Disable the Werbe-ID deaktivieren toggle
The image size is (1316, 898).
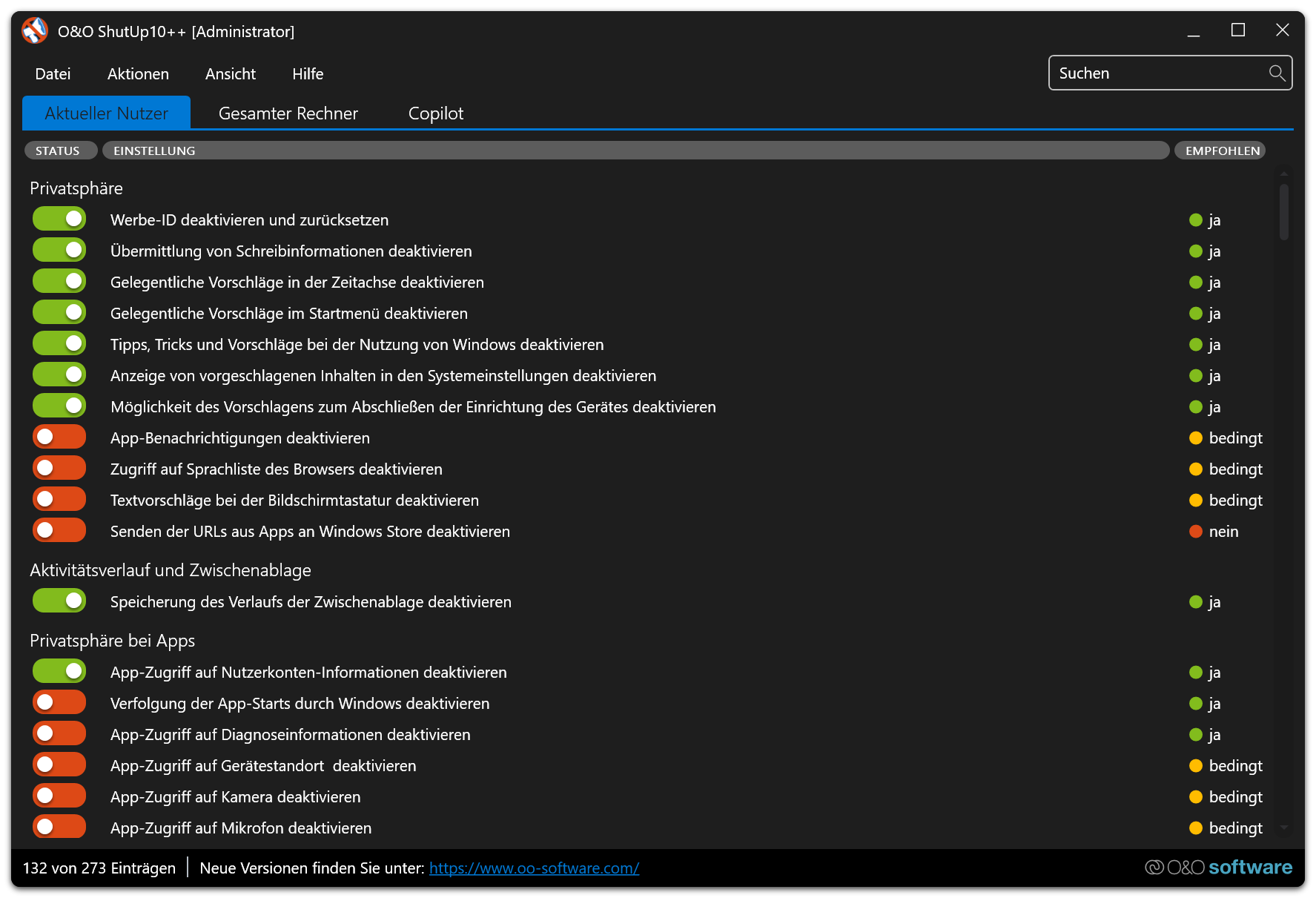coord(59,219)
